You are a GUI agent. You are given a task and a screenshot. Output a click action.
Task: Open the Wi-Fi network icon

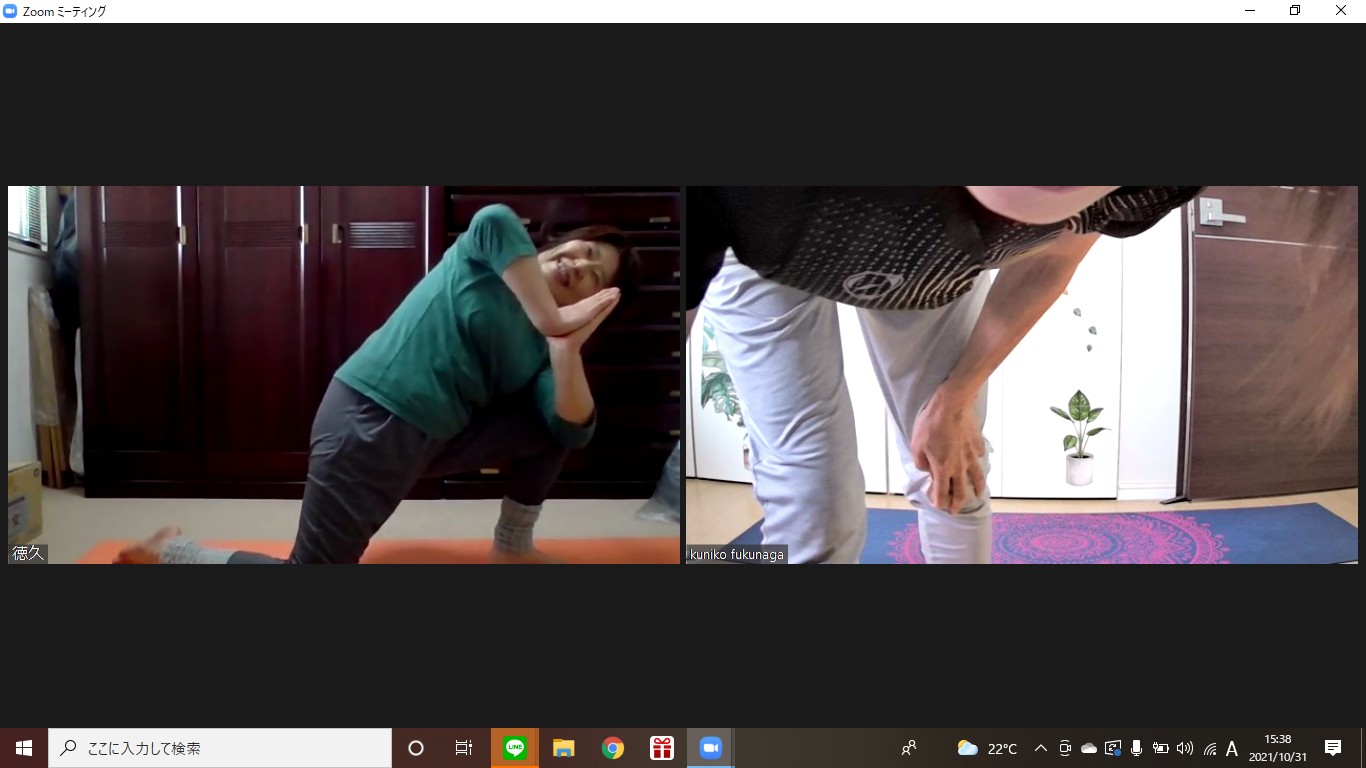pyautogui.click(x=1210, y=748)
